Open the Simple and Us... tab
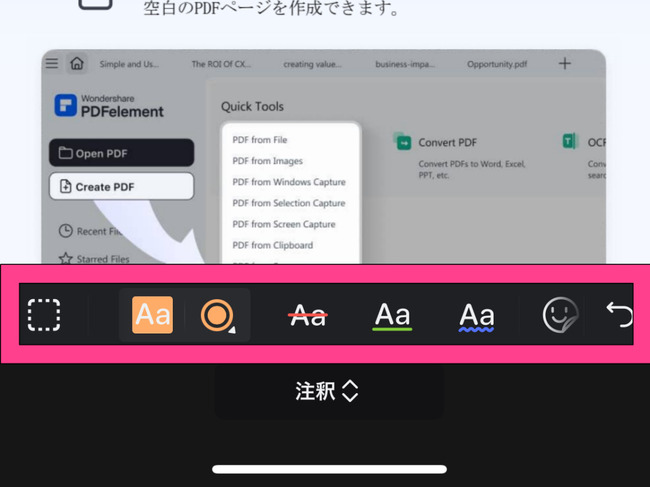This screenshot has width=650, height=487. tap(129, 64)
